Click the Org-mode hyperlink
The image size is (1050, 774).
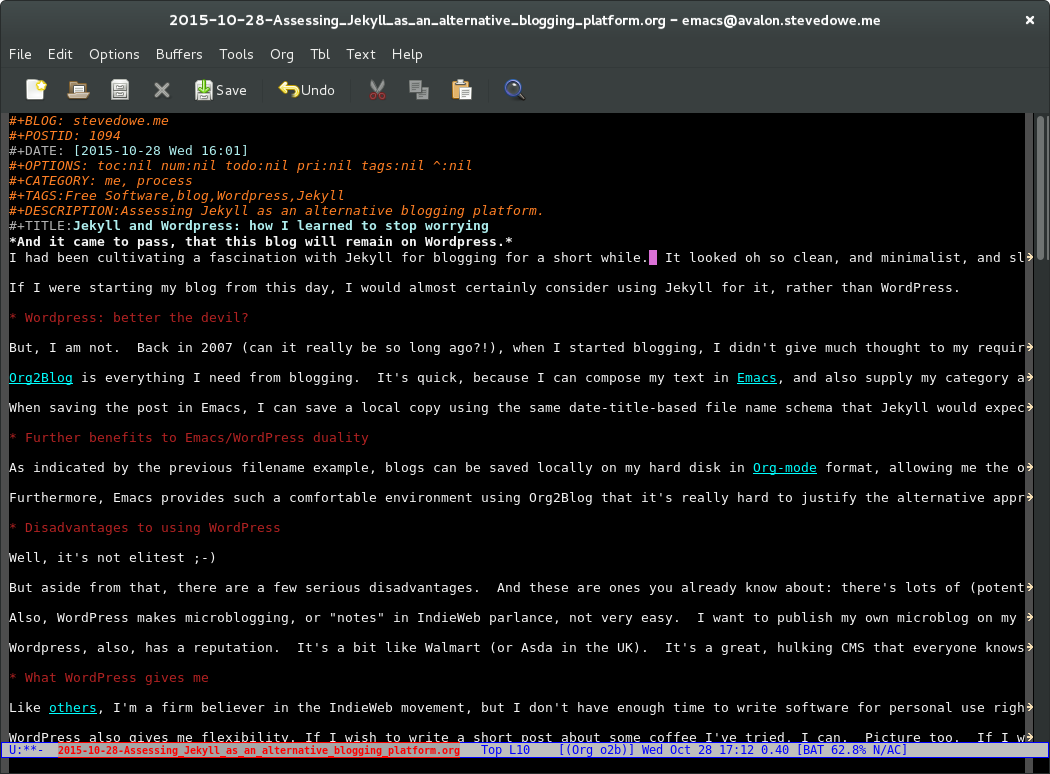(784, 468)
